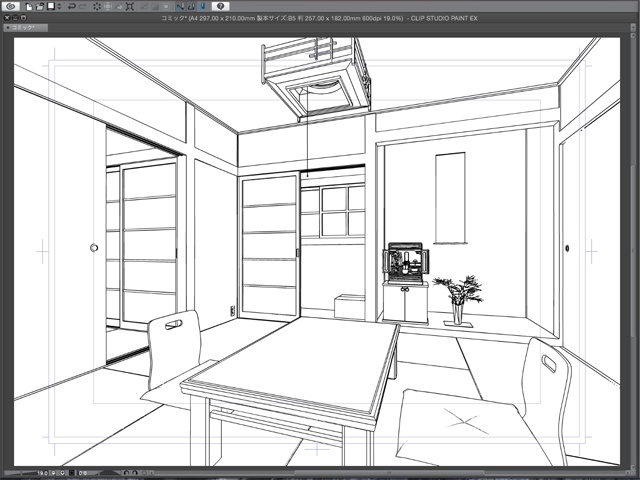Reset the canvas rotation
640x480 pixels.
tap(144, 473)
